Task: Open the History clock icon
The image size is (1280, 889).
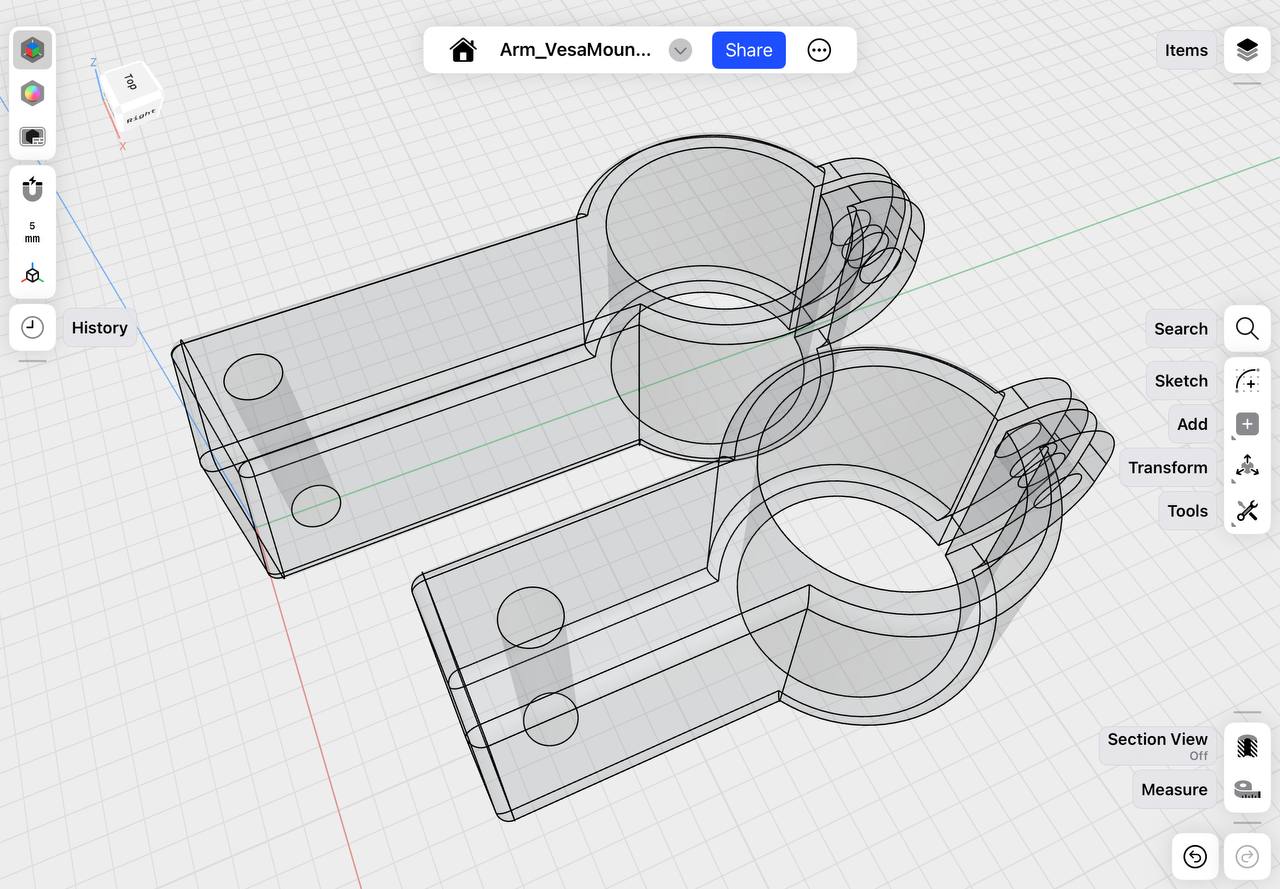Action: [32, 328]
